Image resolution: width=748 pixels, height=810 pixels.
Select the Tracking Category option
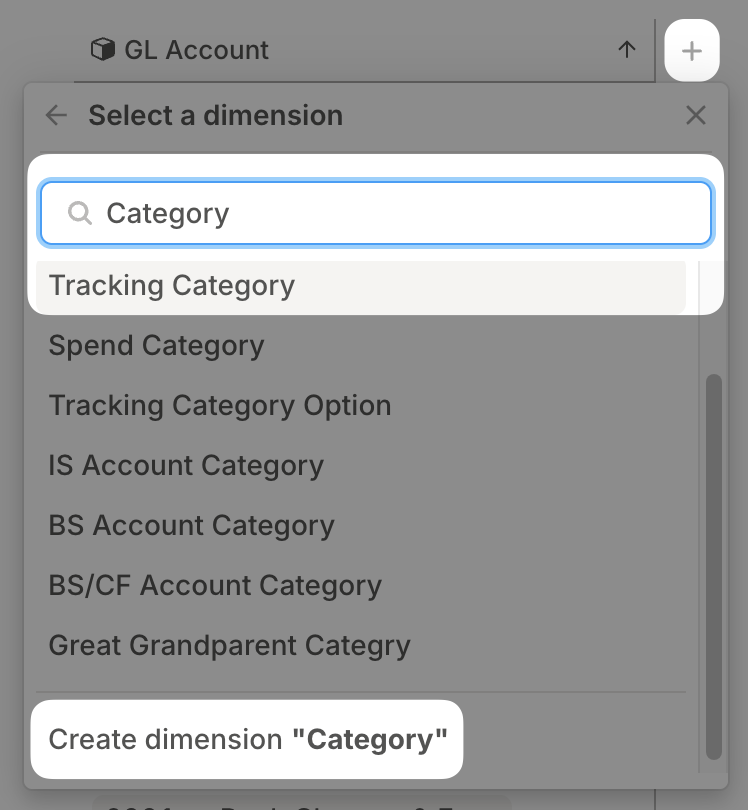click(x=171, y=285)
